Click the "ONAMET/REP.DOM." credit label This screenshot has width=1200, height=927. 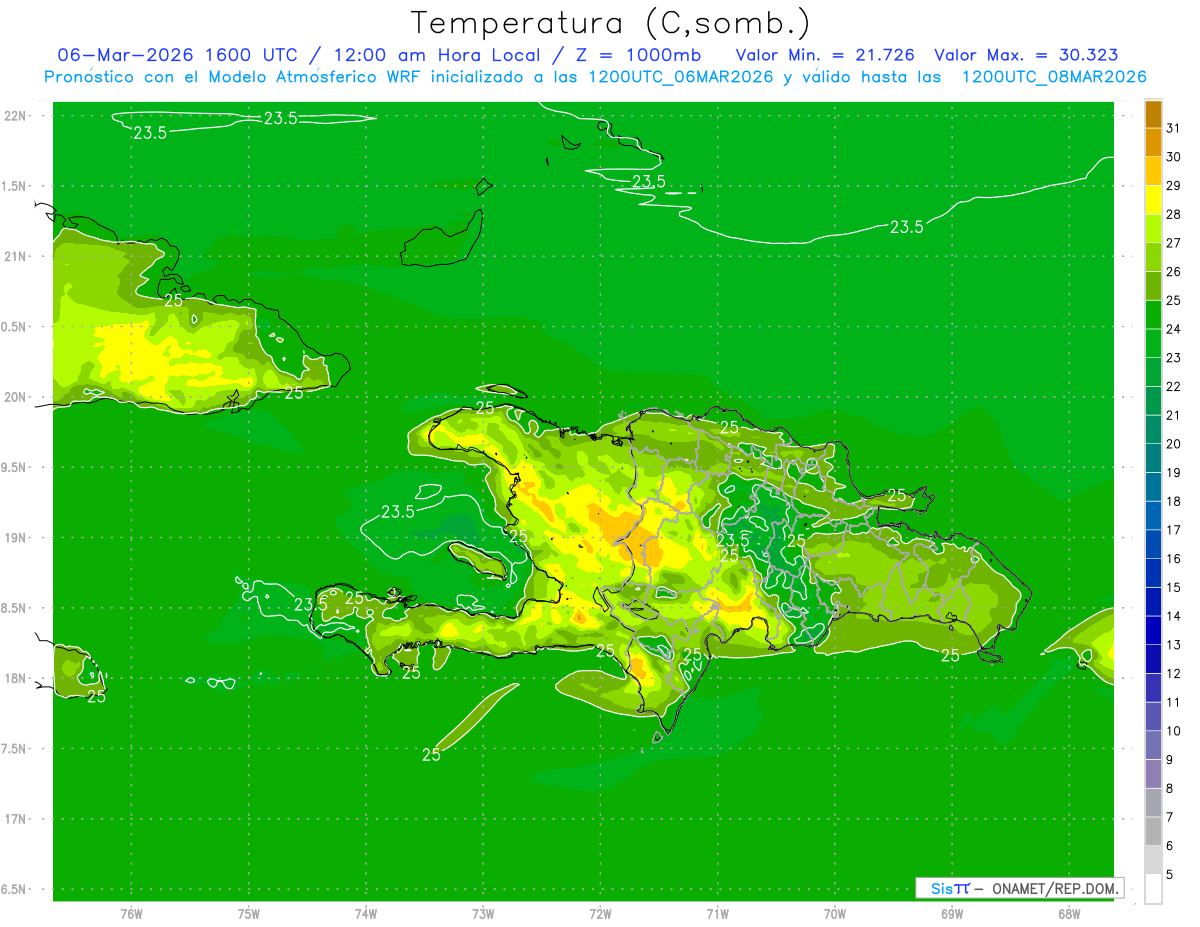click(x=1056, y=888)
